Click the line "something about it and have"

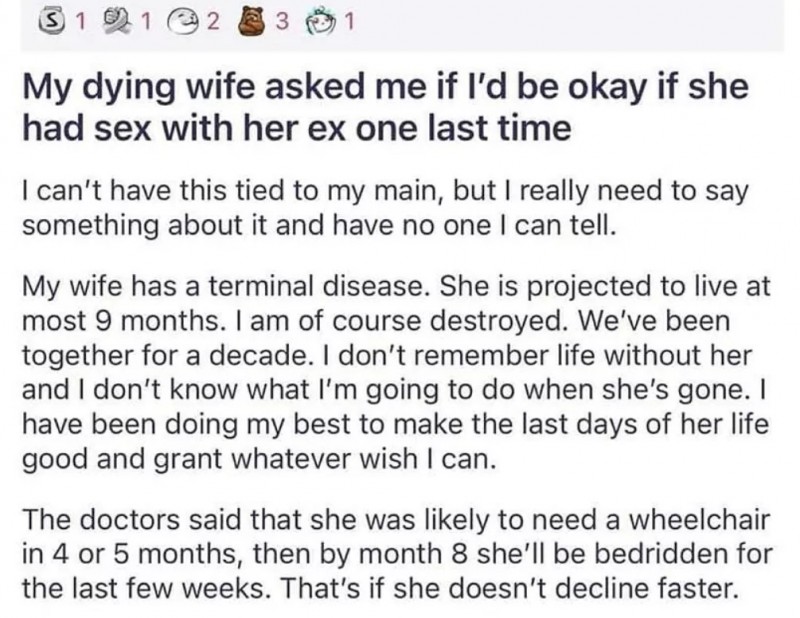[320, 226]
